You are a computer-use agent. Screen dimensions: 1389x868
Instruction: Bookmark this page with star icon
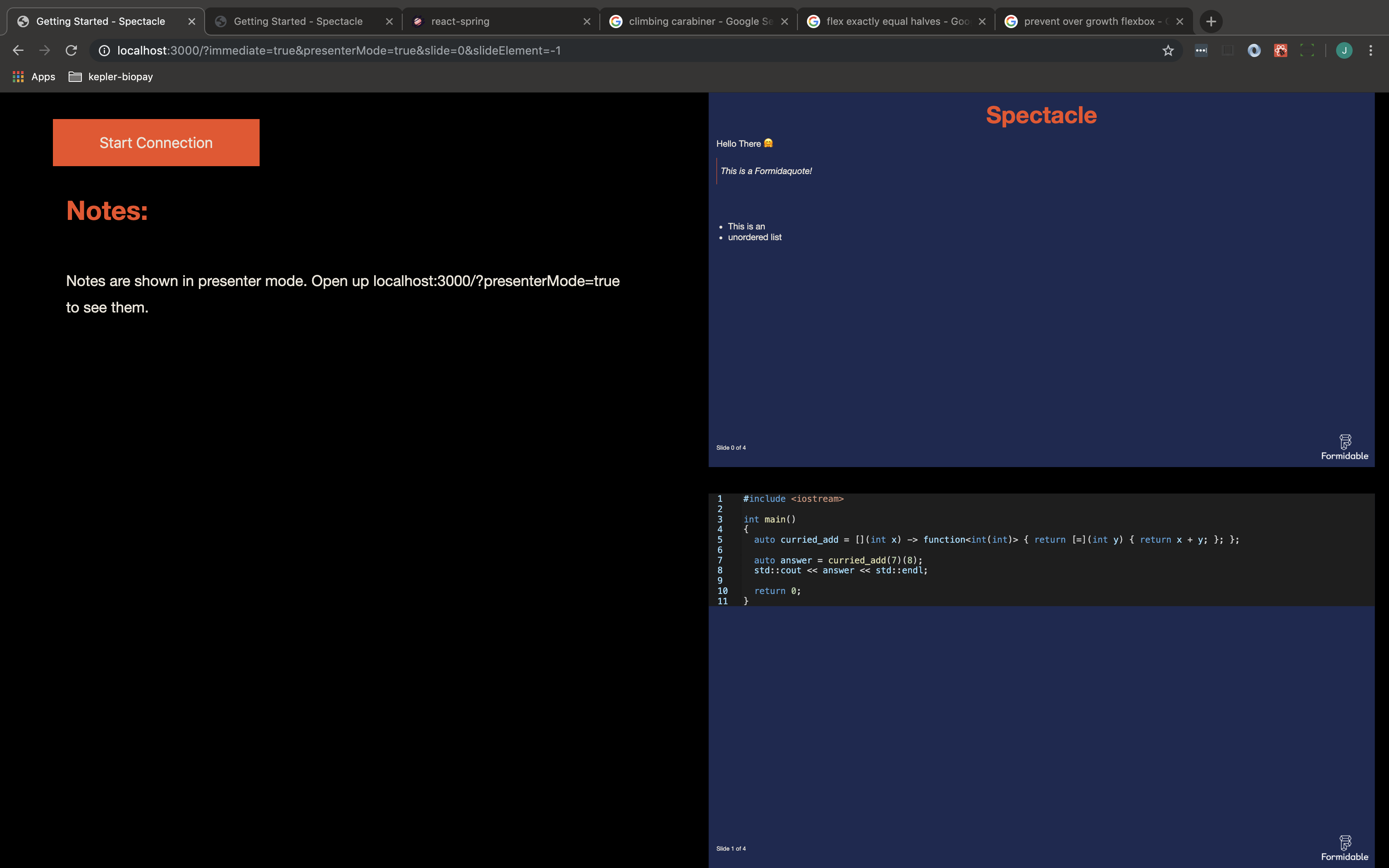(1167, 50)
